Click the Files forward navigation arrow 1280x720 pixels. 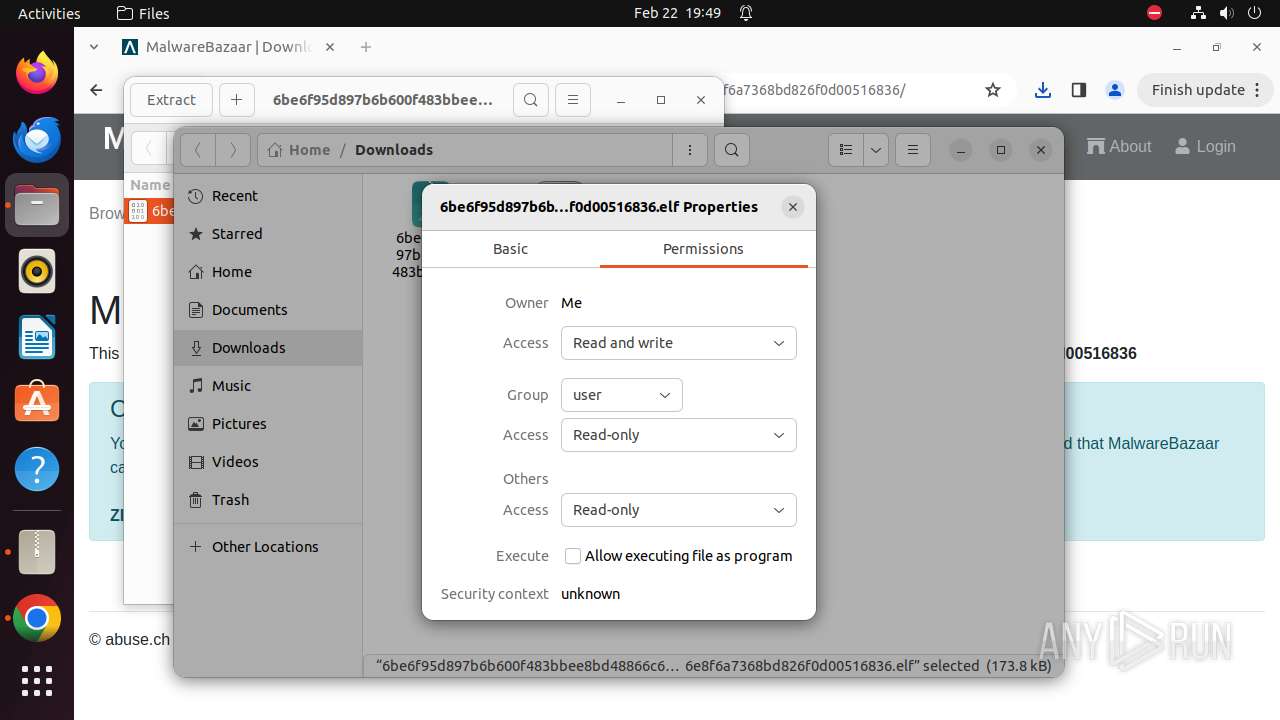pos(233,150)
